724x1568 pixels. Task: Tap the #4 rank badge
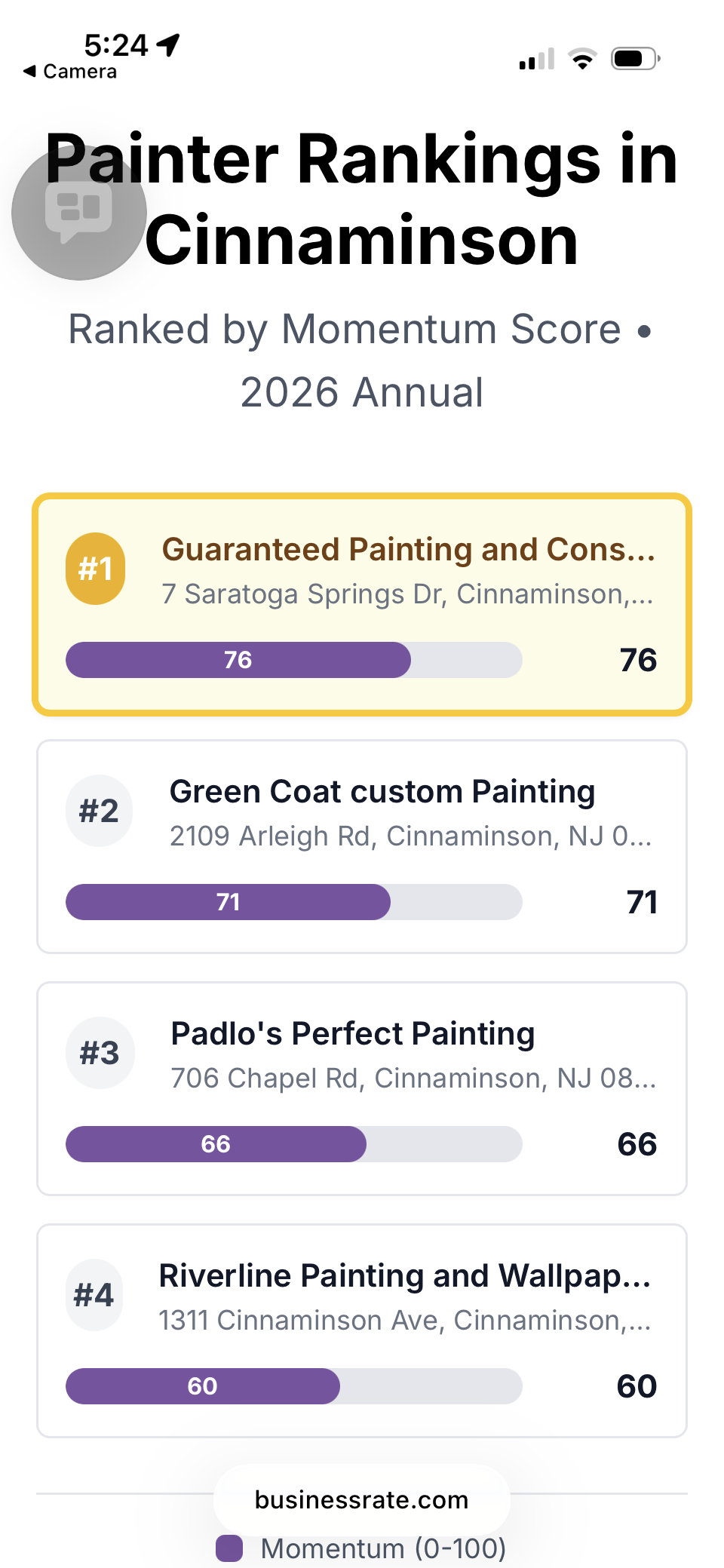(94, 1295)
